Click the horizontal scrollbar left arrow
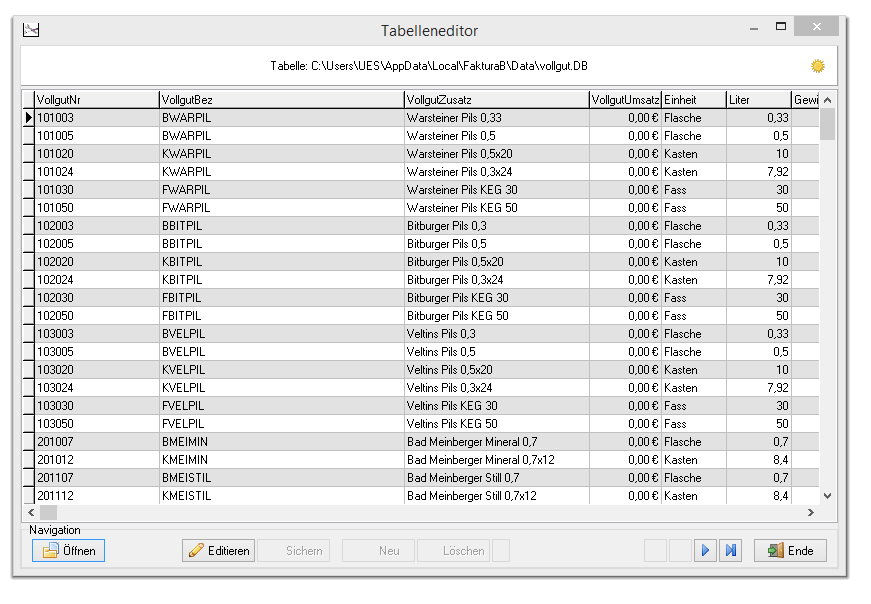The image size is (871, 604). pos(31,512)
